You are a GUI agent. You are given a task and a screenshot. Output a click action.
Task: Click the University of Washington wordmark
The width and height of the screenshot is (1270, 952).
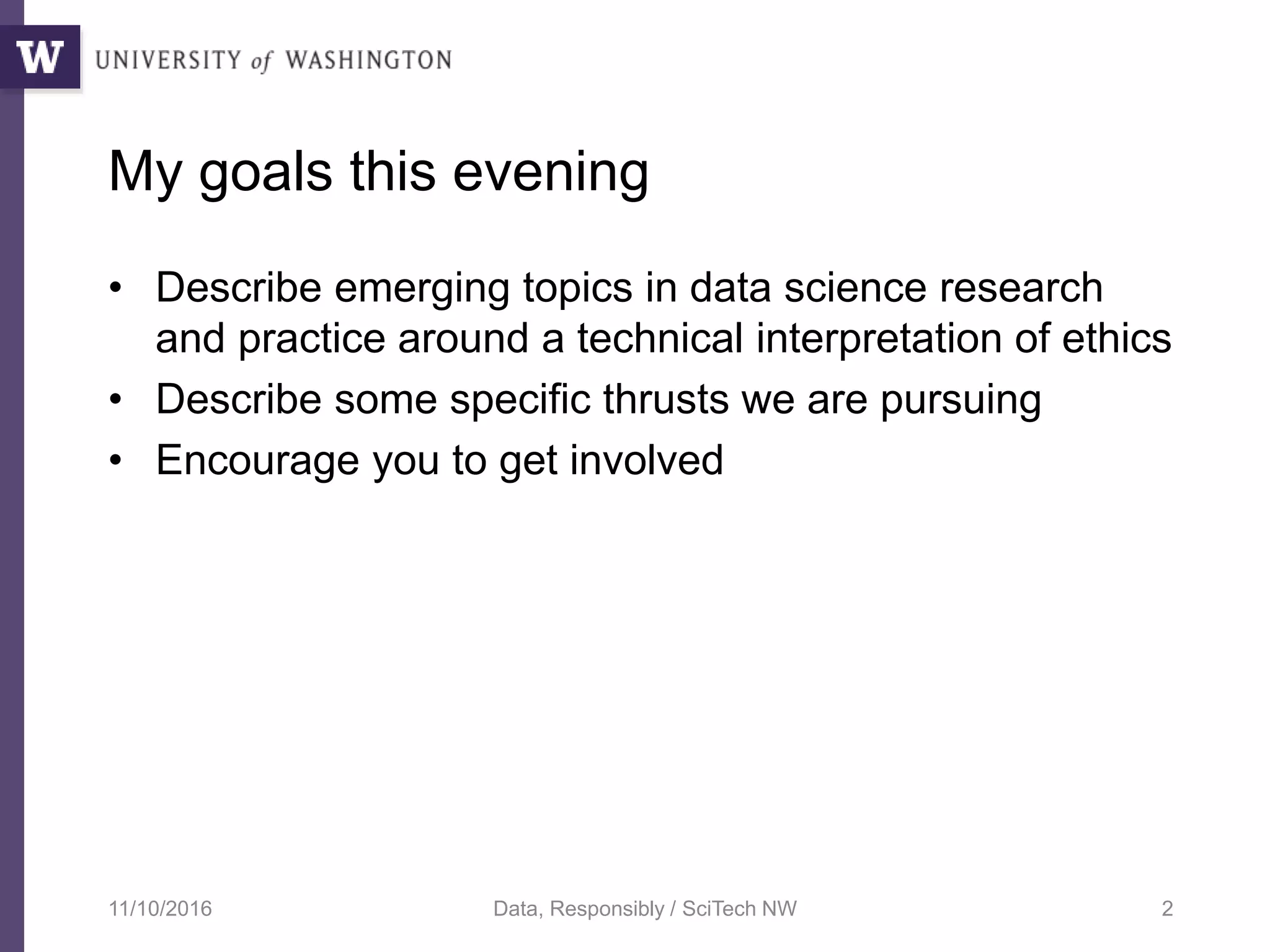273,60
